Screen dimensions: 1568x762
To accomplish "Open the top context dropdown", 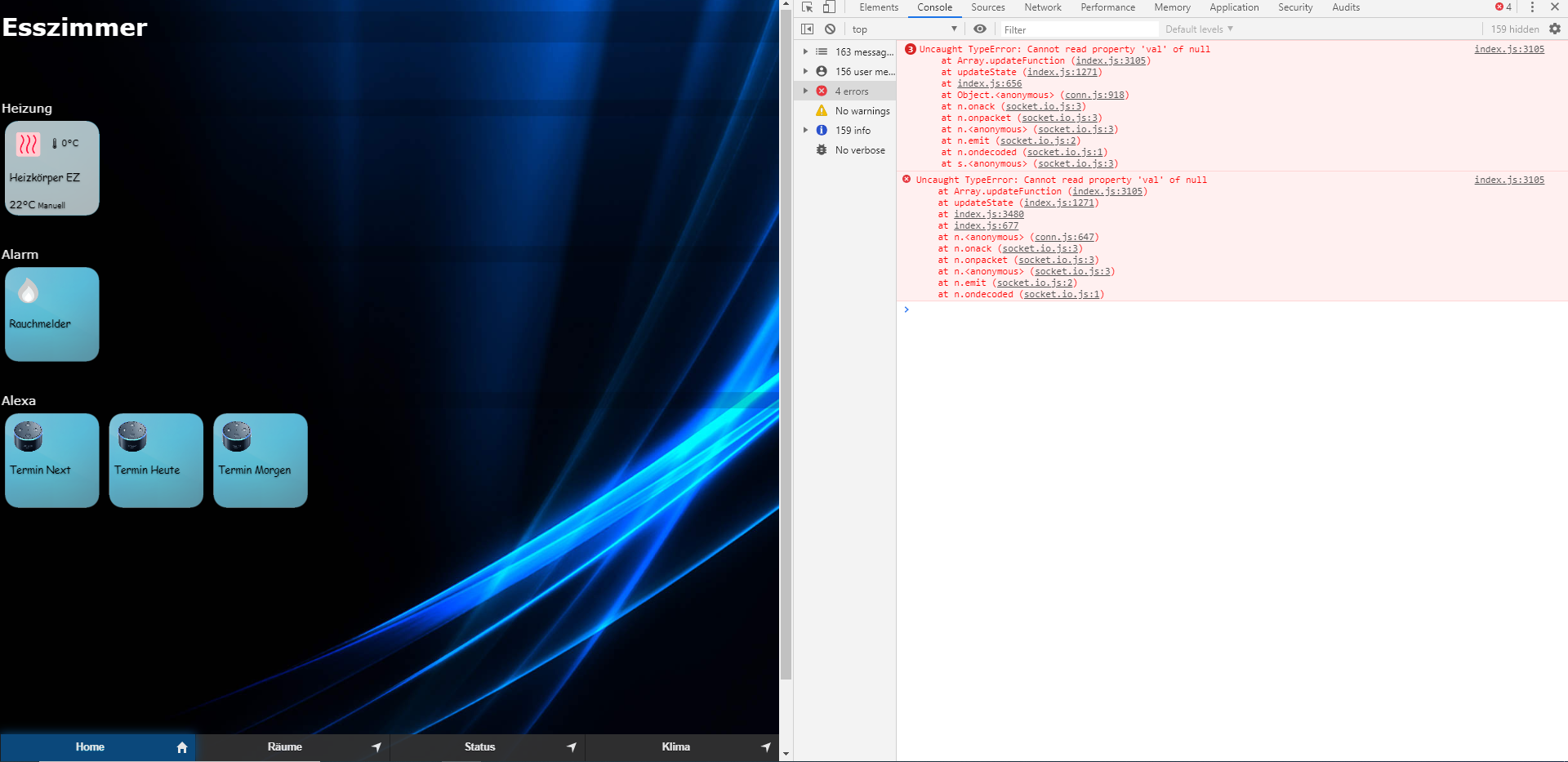I will pos(904,29).
